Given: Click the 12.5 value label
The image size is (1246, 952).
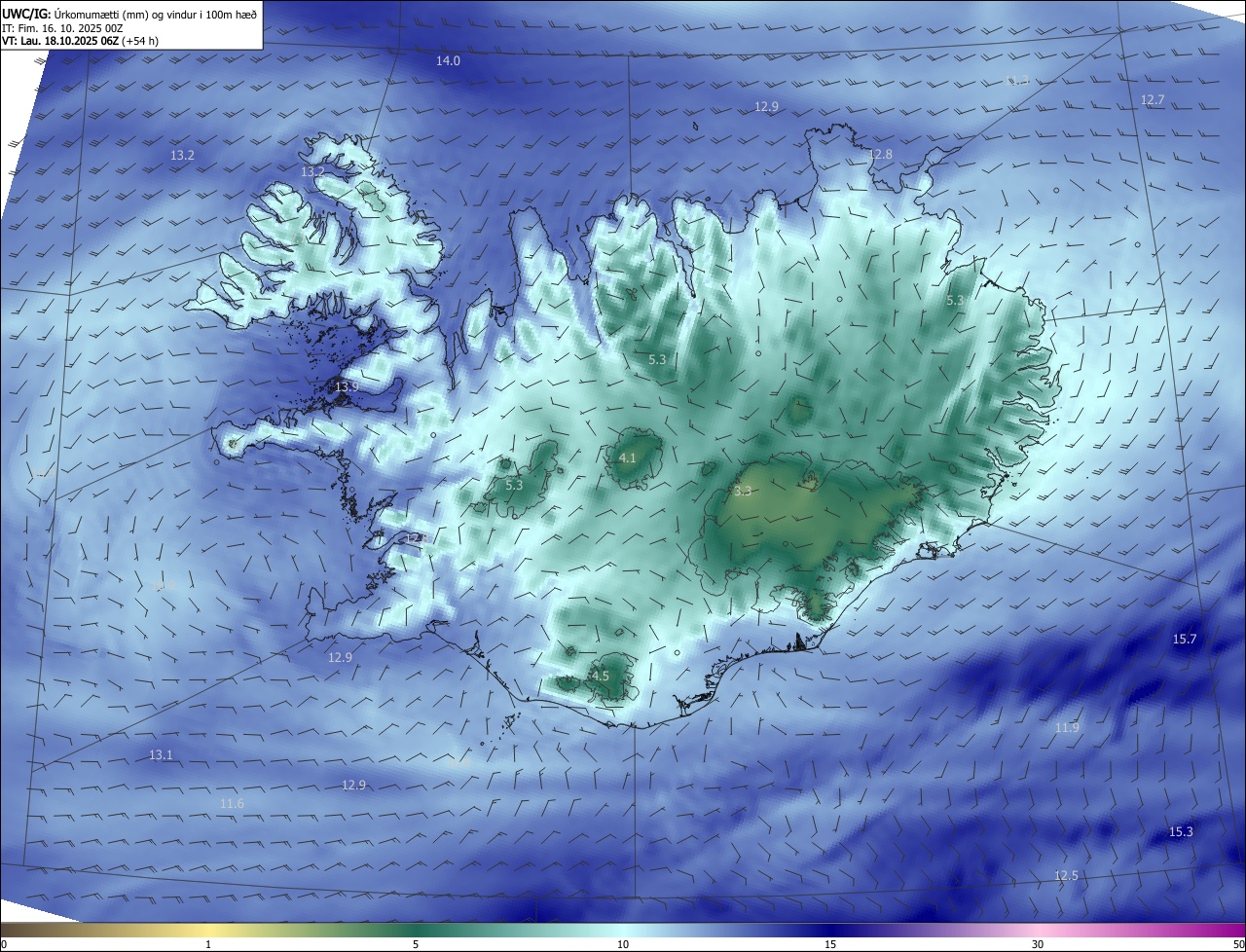Looking at the screenshot, I should pyautogui.click(x=1066, y=876).
